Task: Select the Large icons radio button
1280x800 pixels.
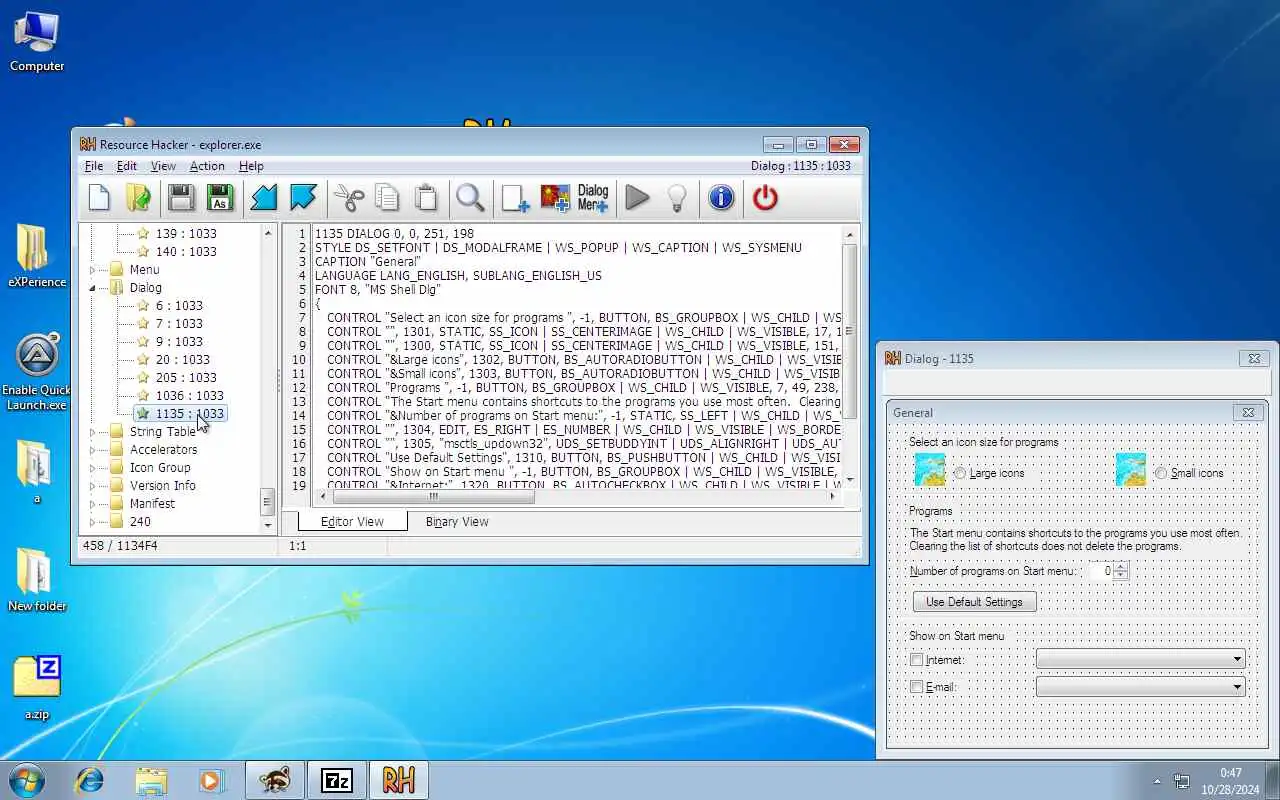Action: [x=960, y=473]
